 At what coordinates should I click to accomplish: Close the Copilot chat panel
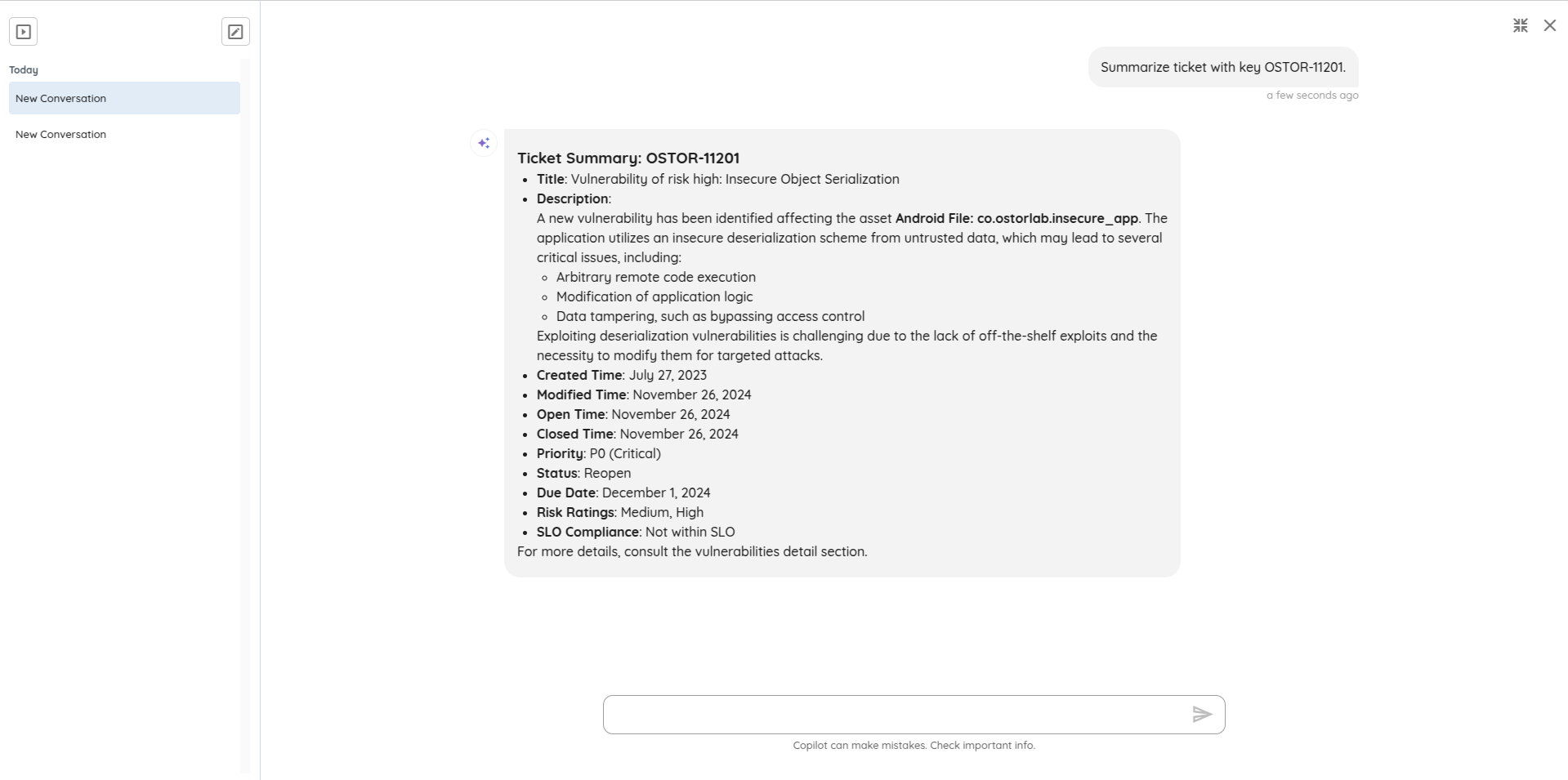[1549, 26]
